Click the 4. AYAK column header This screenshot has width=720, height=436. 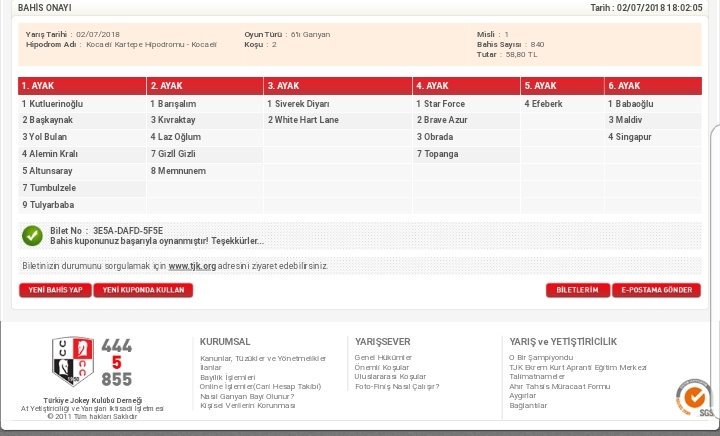point(467,86)
